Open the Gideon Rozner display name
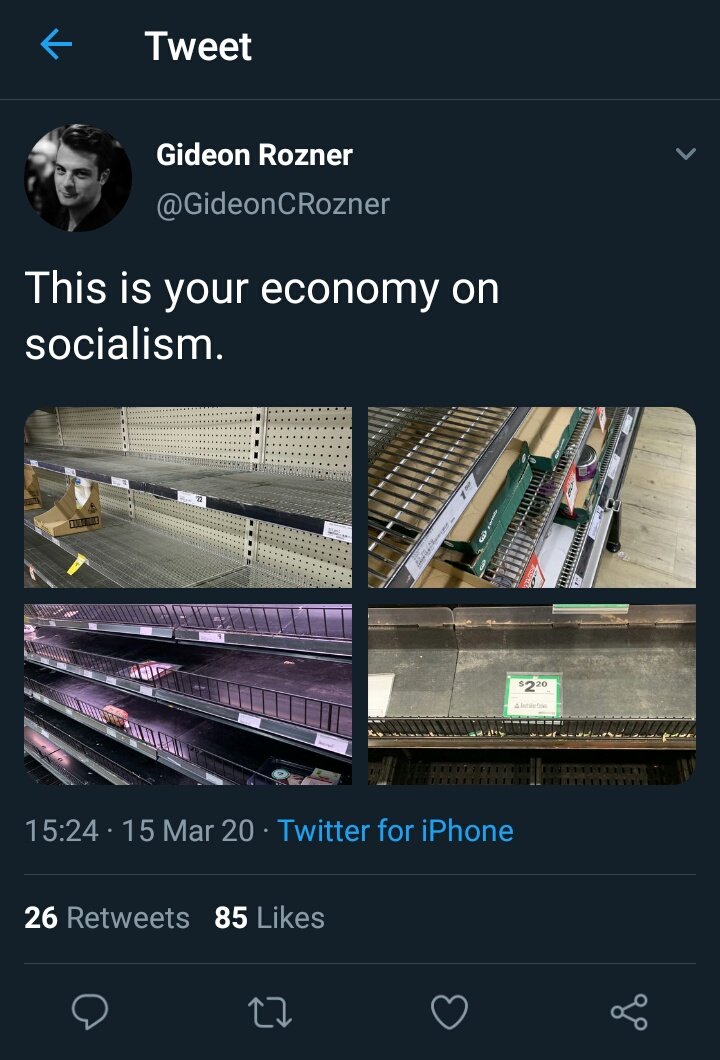 254,155
